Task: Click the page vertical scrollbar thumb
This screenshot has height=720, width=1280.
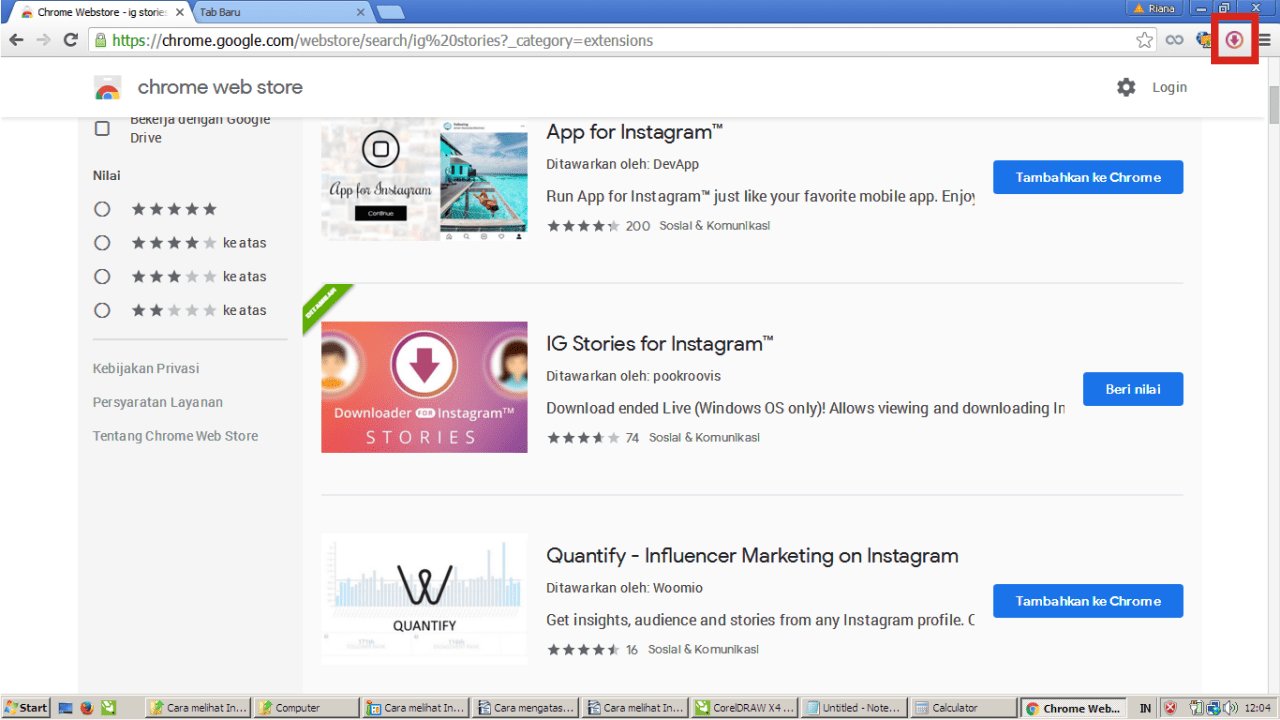Action: click(1273, 103)
